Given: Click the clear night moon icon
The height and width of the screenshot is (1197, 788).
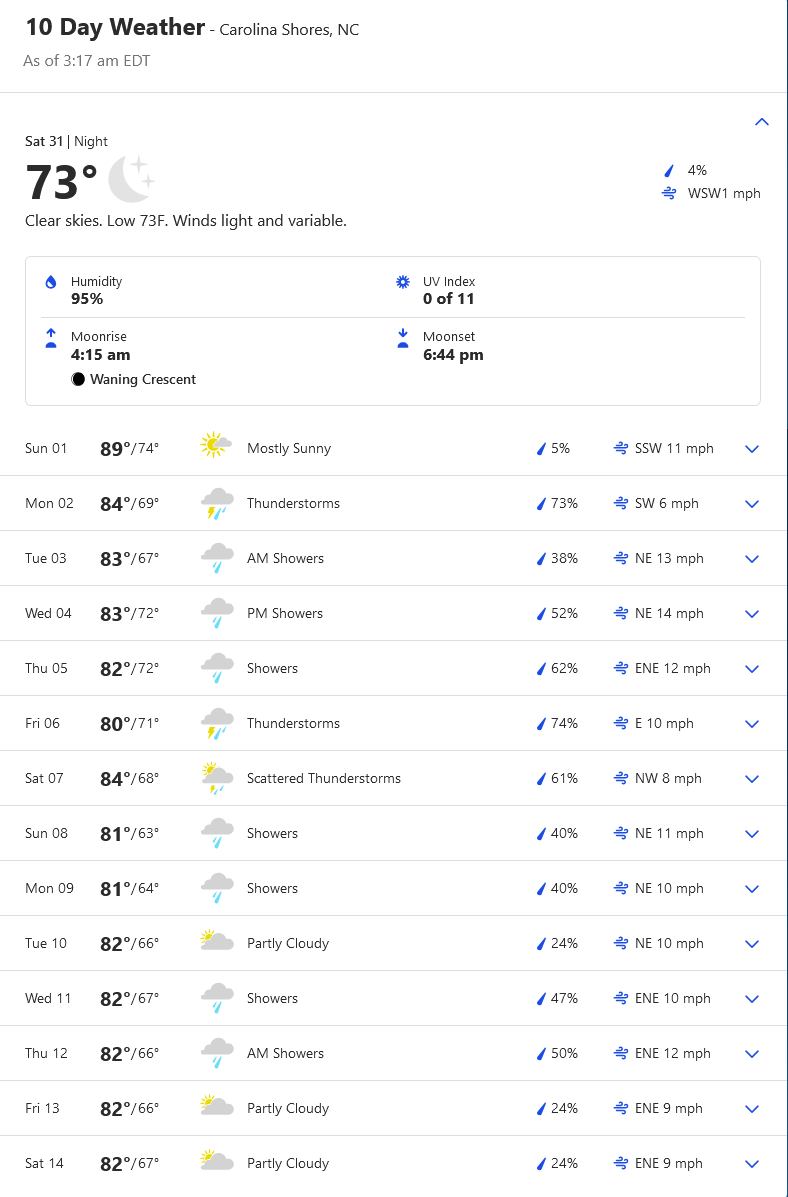Looking at the screenshot, I should 131,180.
